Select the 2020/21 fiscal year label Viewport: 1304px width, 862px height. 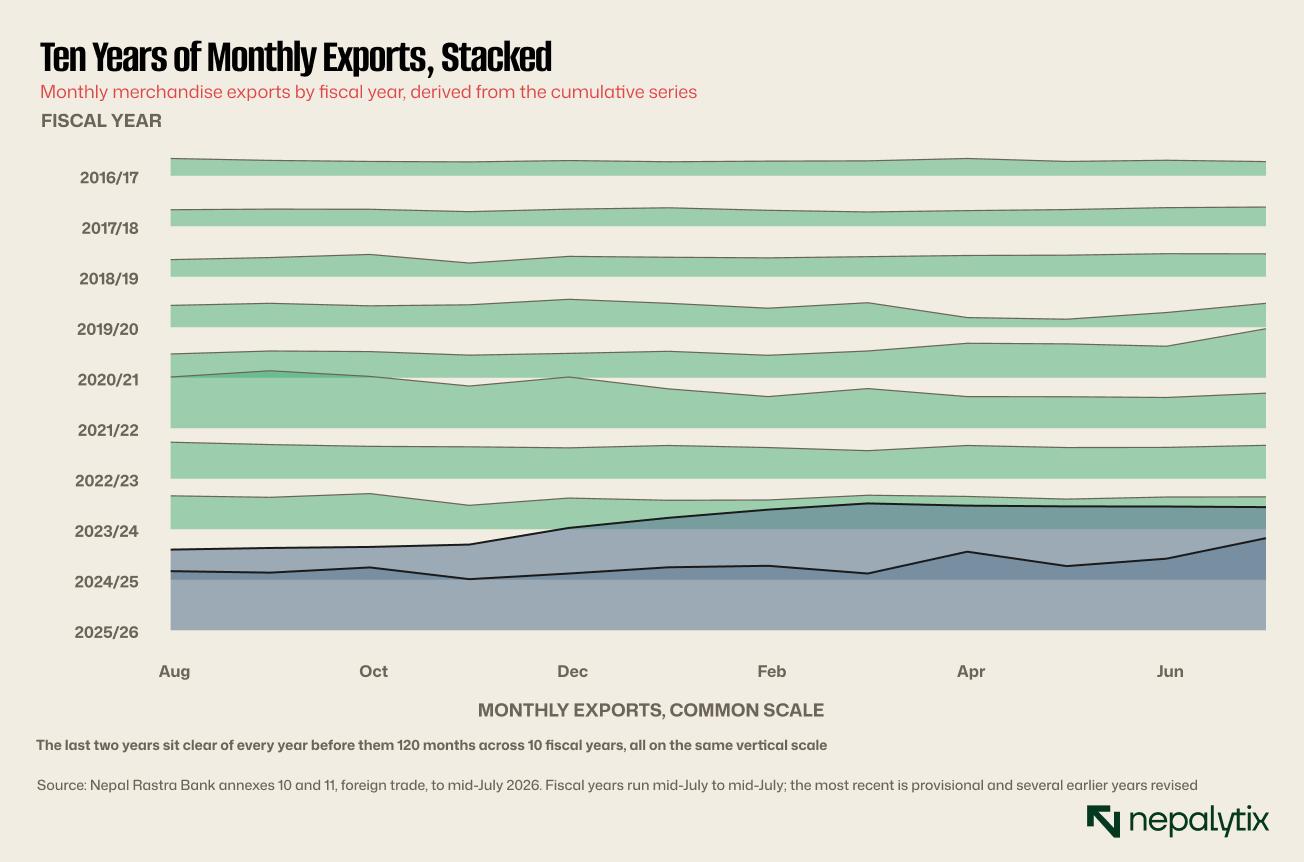[108, 380]
